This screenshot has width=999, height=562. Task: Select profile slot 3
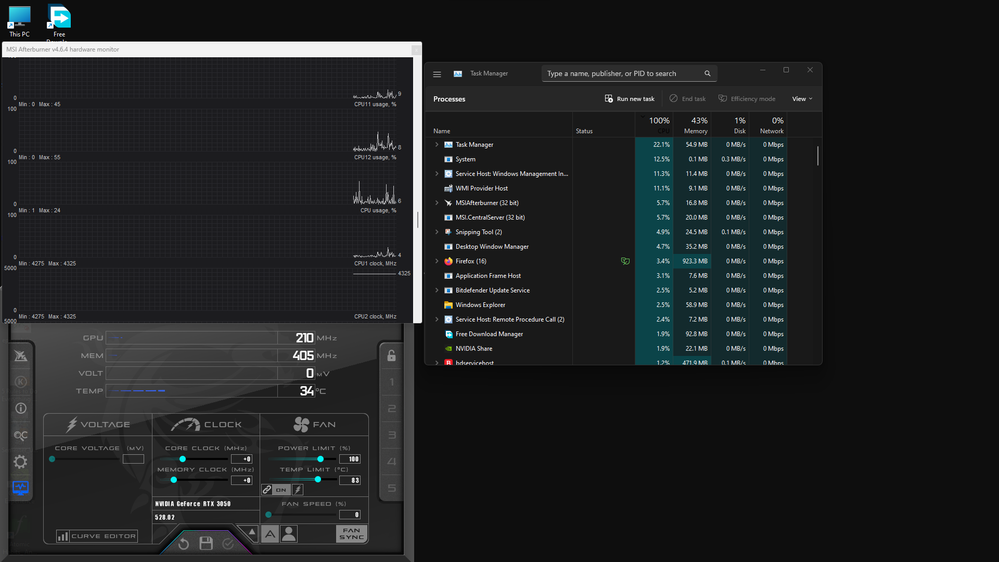[391, 435]
